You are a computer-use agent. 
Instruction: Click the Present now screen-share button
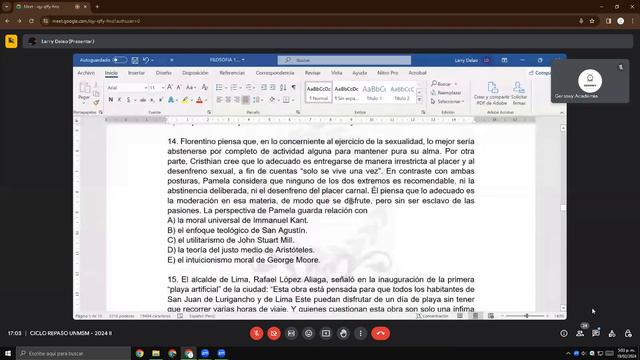pos(326,333)
